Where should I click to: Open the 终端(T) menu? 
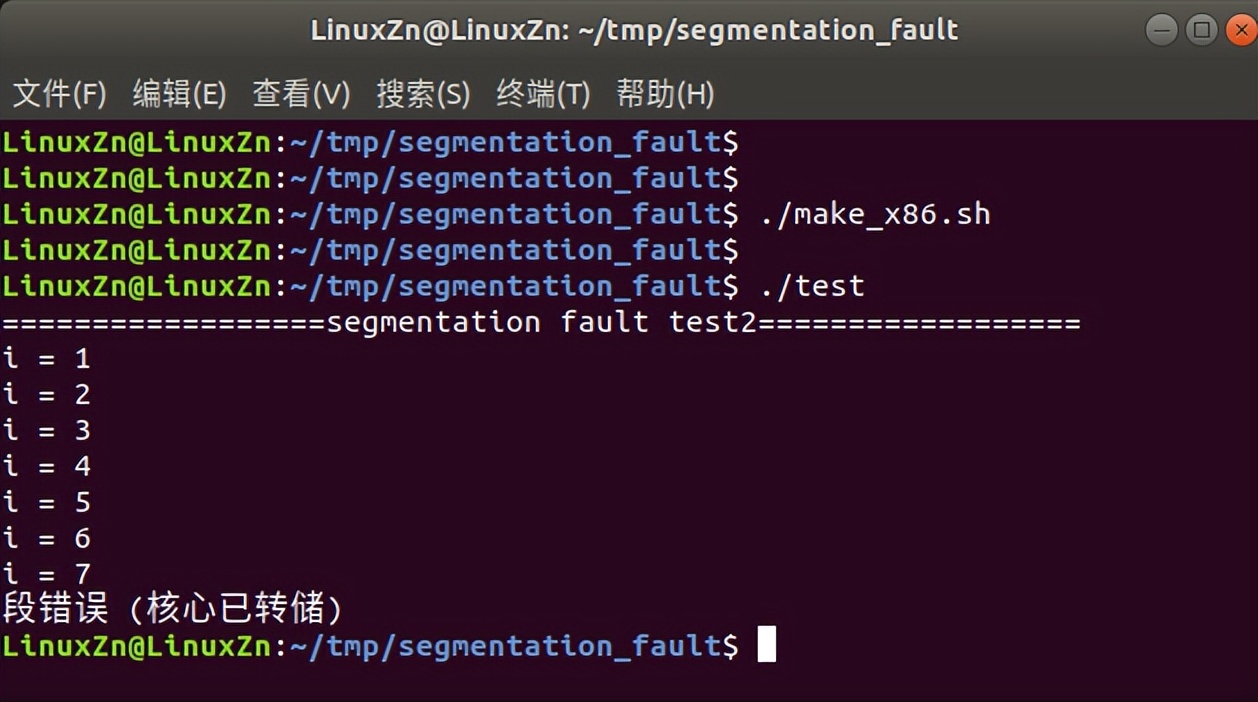pyautogui.click(x=543, y=95)
